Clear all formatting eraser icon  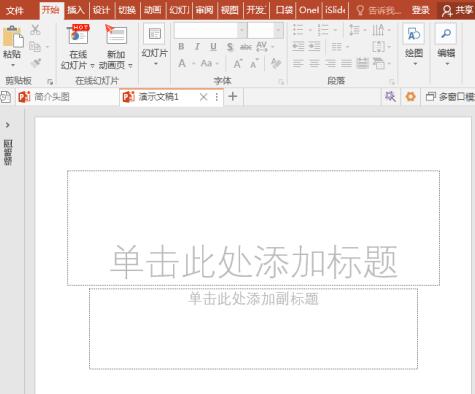click(276, 63)
